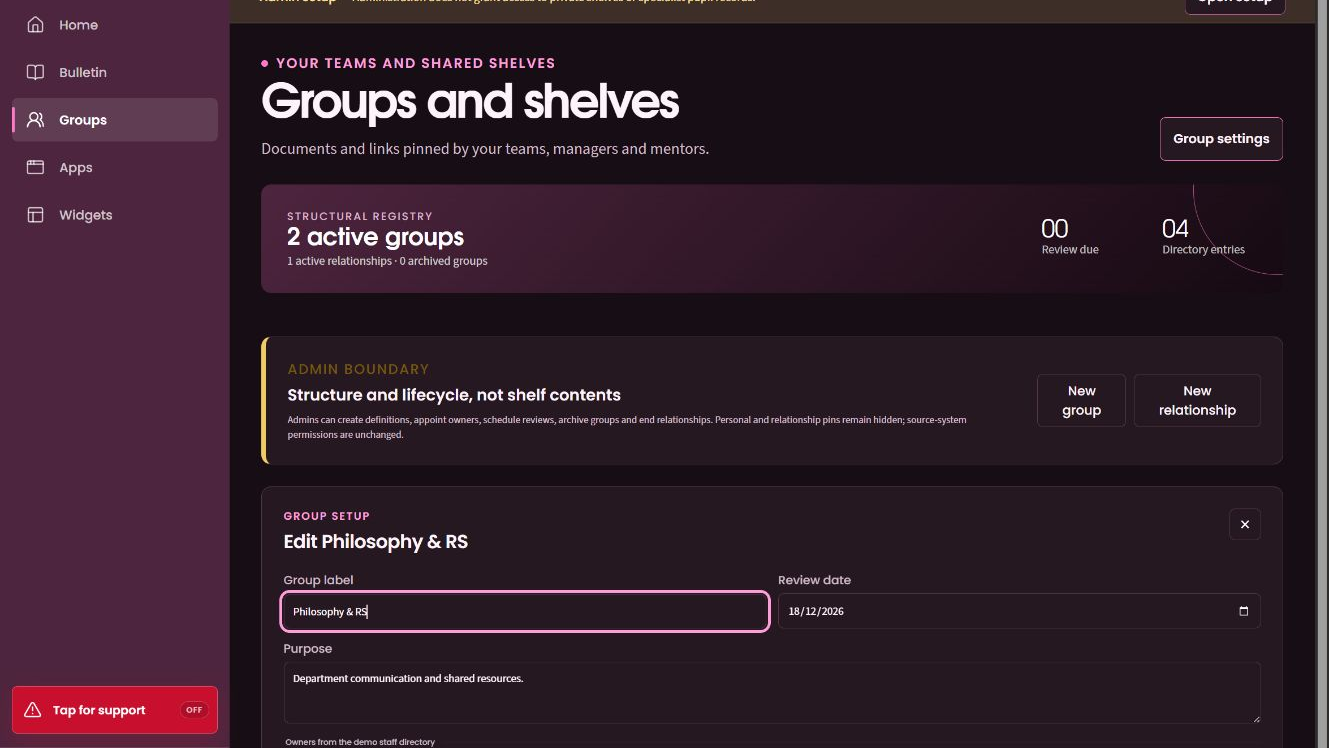Viewport: 1329px width, 748px height.
Task: Click the Review date field value 18/12/2026
Action: [816, 611]
